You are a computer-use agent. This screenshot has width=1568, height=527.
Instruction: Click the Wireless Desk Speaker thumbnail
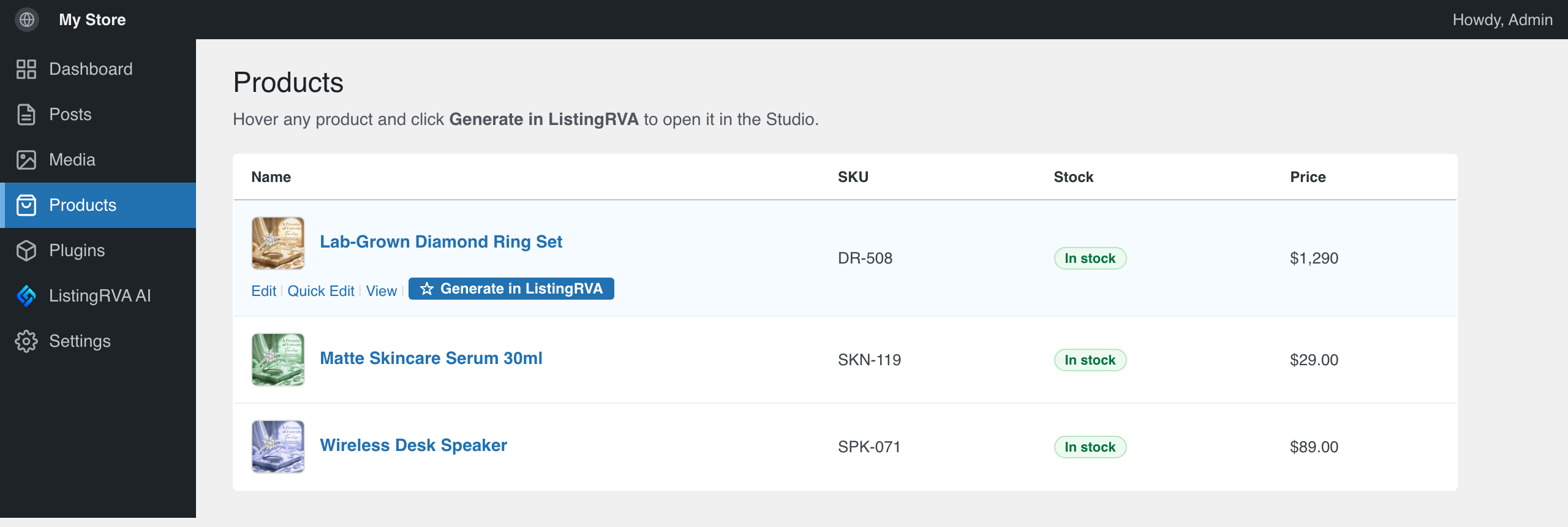pos(278,447)
